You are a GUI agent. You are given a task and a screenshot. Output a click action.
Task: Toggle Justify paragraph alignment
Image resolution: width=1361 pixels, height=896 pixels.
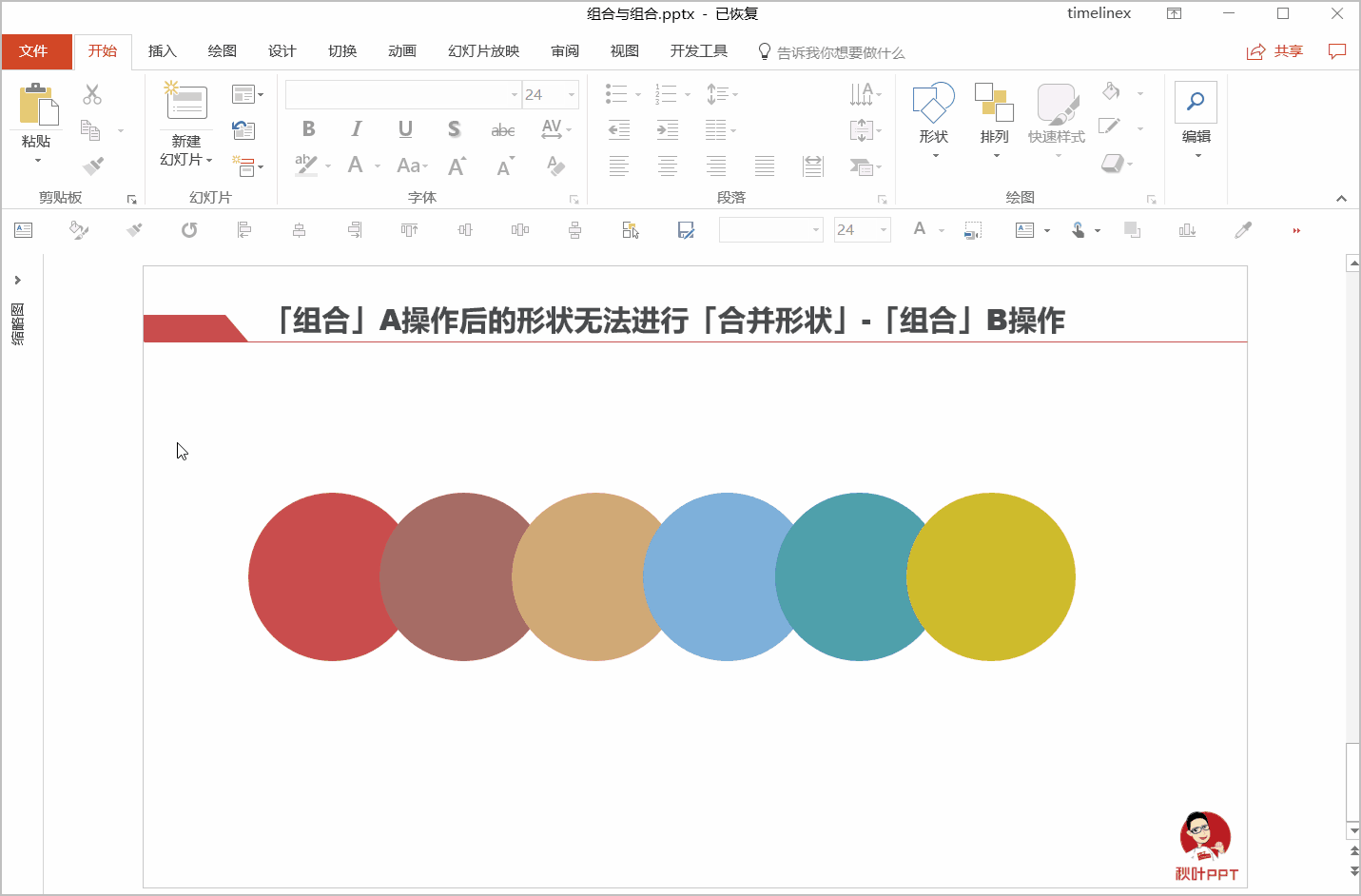click(765, 166)
